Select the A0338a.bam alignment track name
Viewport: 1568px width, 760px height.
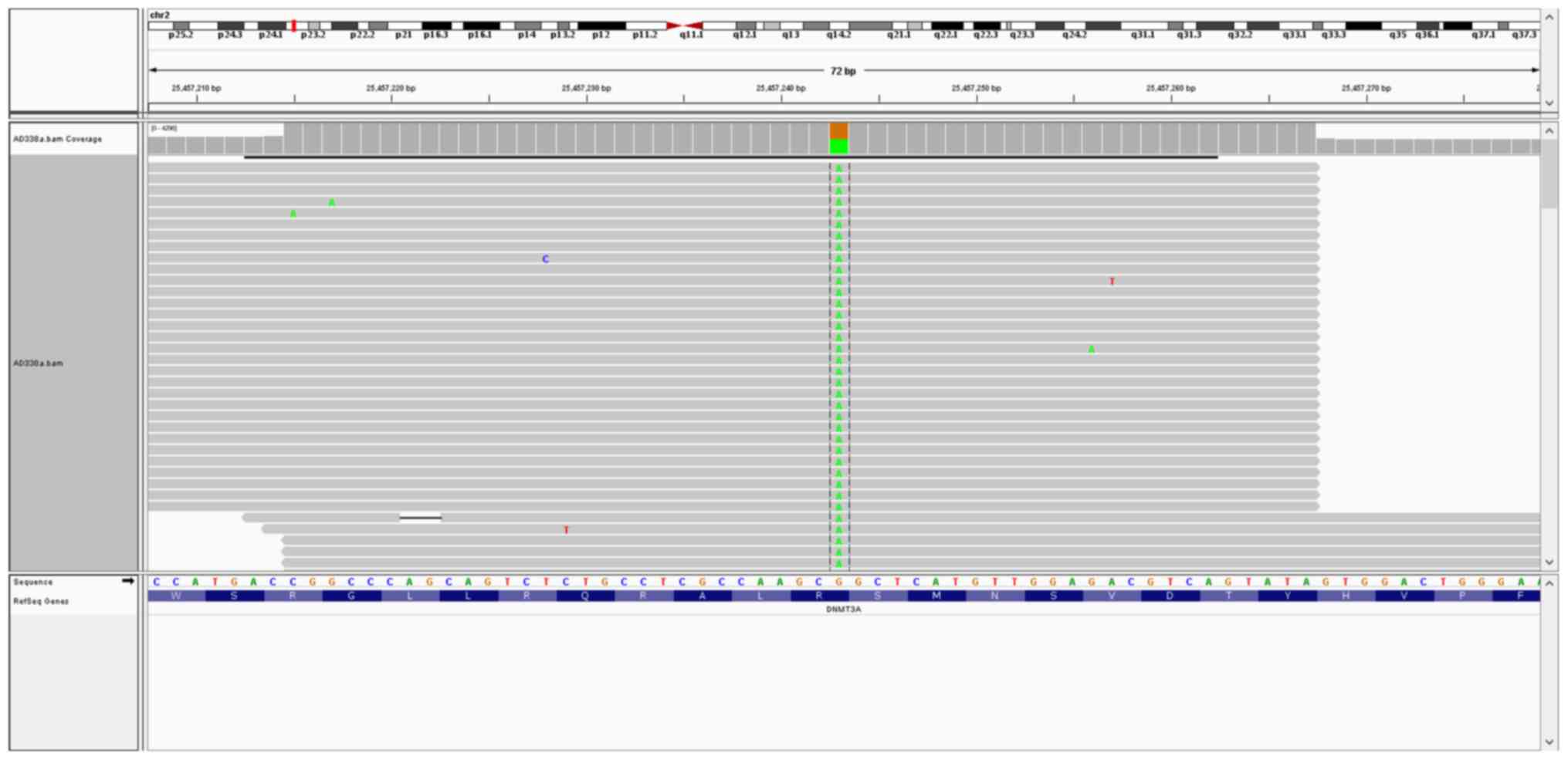pos(38,363)
